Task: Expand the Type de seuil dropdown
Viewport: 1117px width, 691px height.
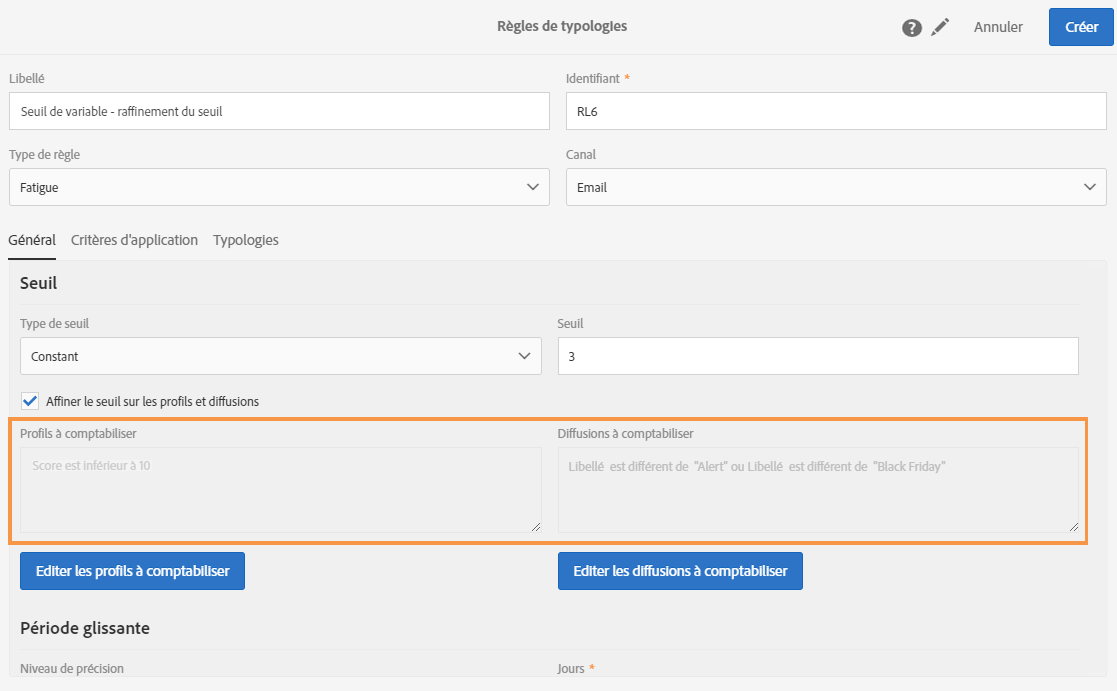Action: point(280,356)
